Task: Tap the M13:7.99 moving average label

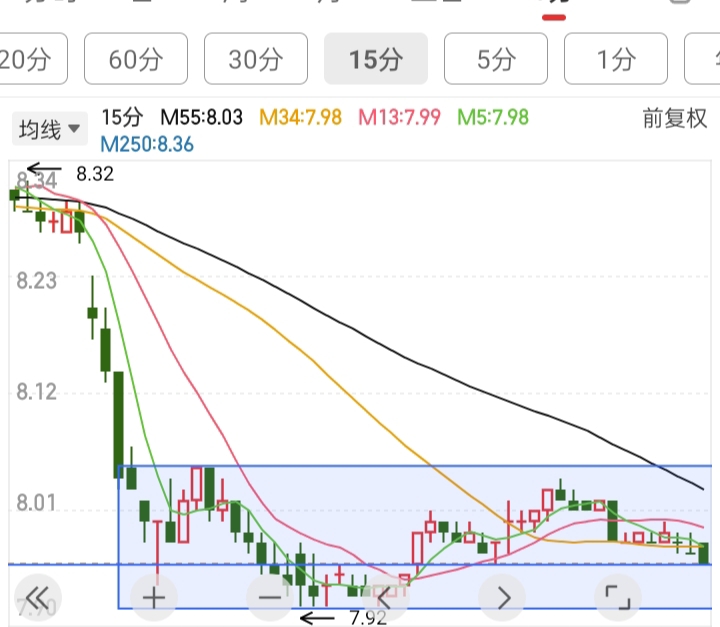Action: click(x=399, y=118)
